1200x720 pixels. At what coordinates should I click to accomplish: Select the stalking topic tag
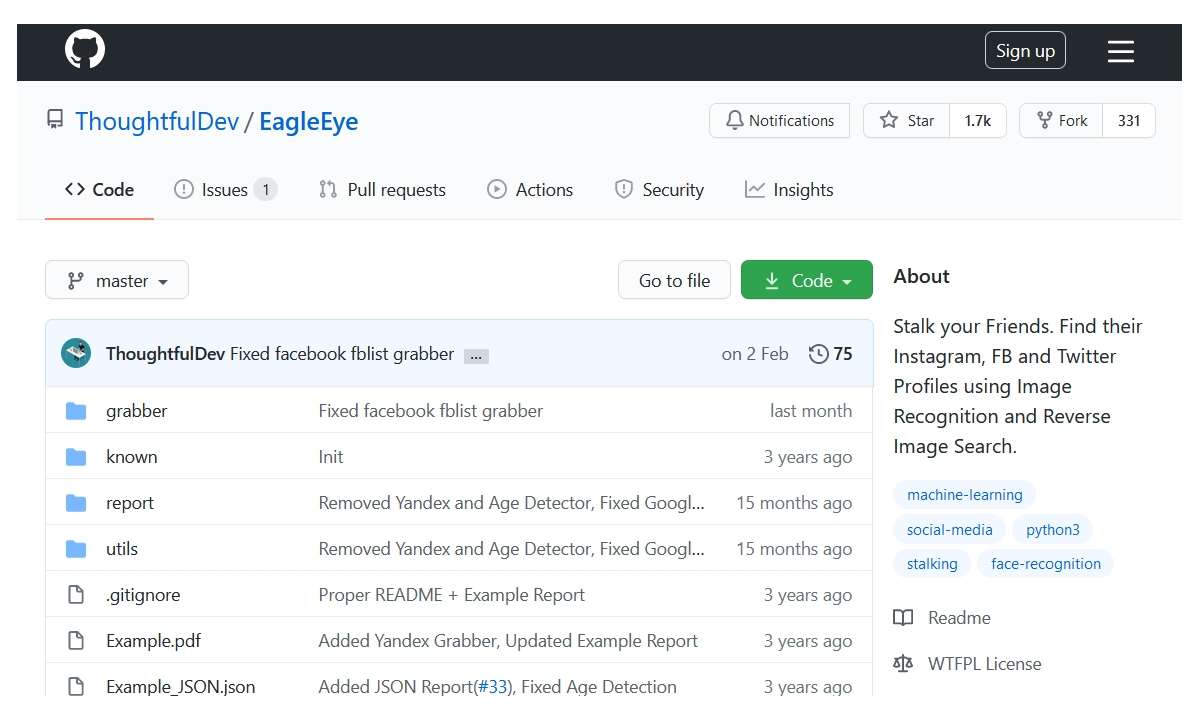click(x=932, y=564)
